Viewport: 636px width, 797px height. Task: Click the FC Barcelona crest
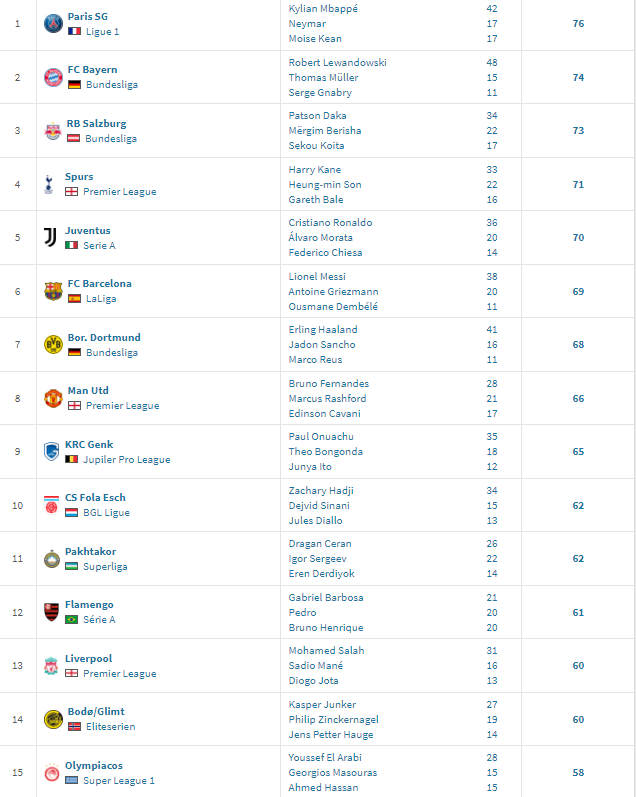pyautogui.click(x=53, y=291)
